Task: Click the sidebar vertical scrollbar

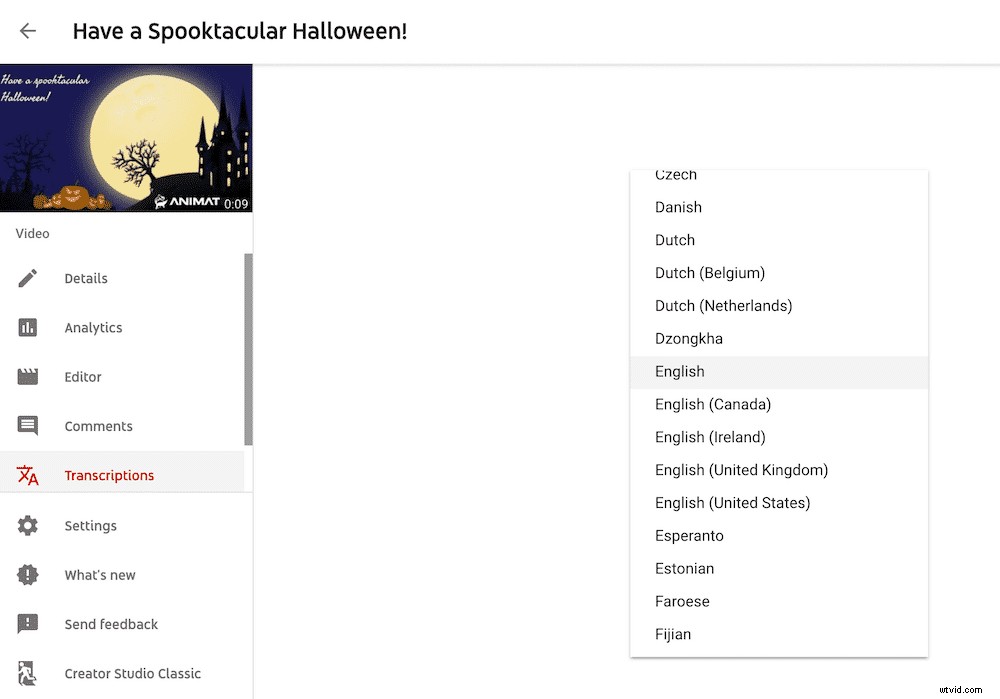Action: [248, 350]
